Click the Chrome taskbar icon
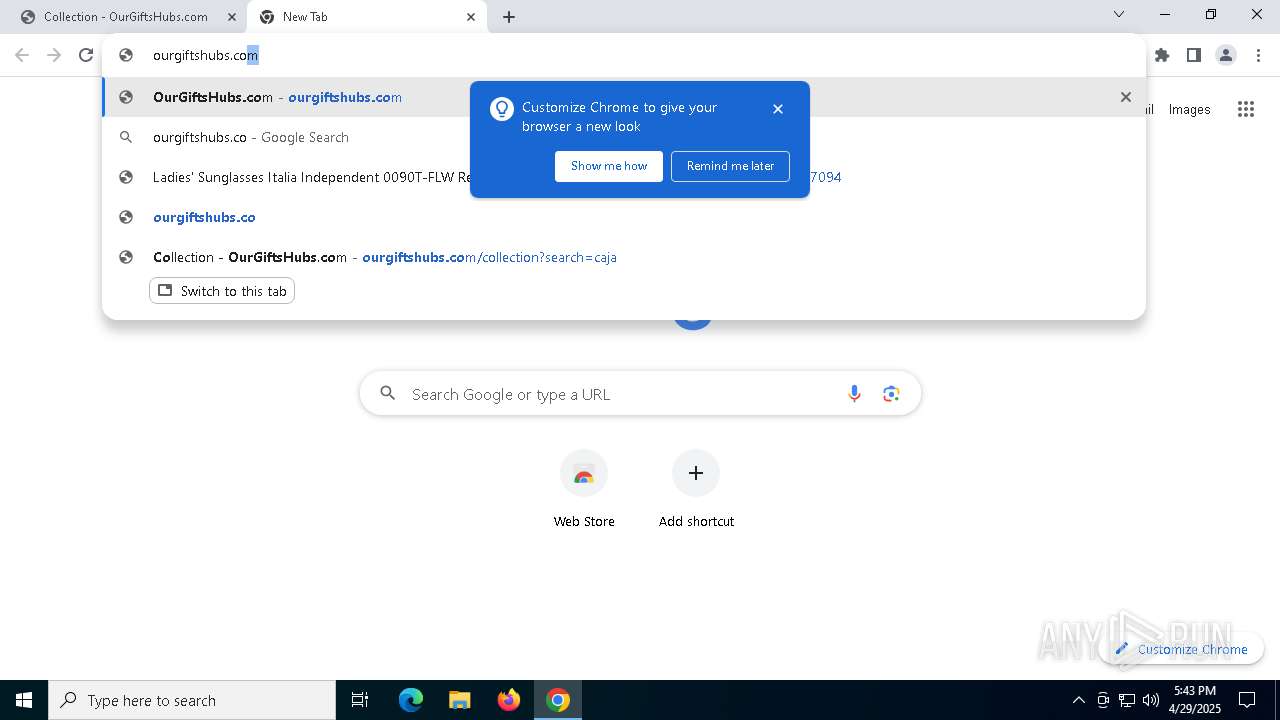Viewport: 1280px width, 720px height. tap(558, 700)
